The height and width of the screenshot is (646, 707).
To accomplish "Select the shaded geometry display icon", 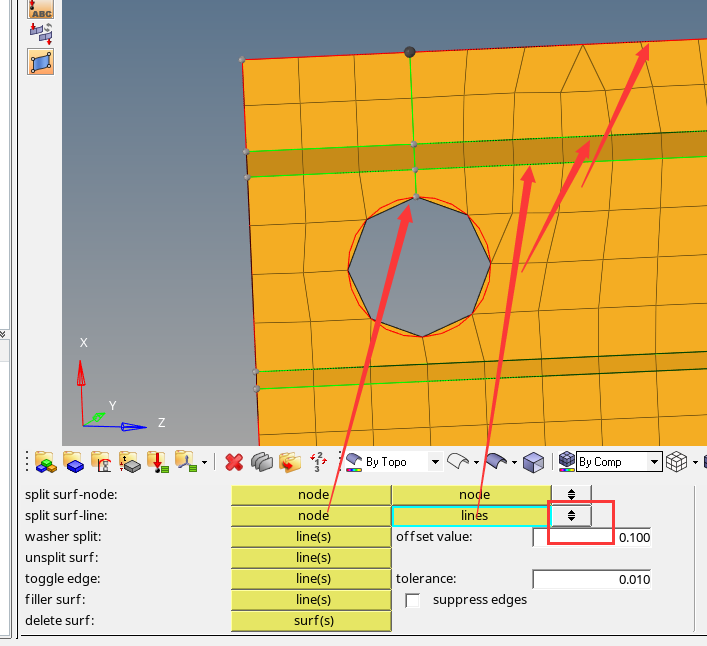I will pyautogui.click(x=496, y=462).
